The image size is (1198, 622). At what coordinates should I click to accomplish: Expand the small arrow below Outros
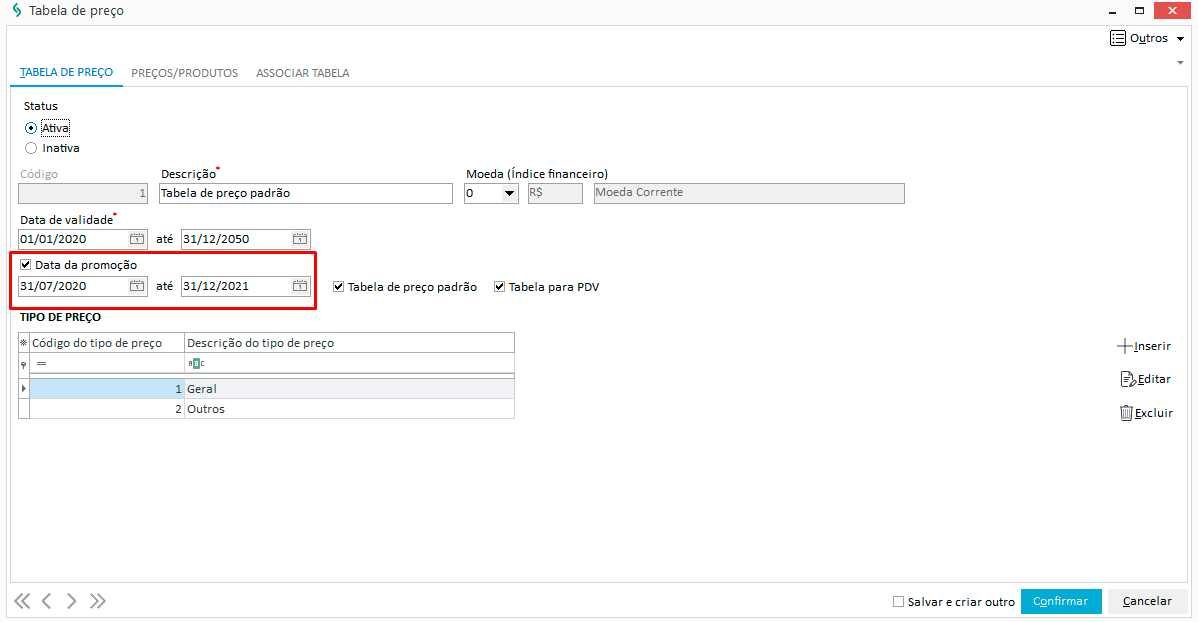tap(1180, 62)
